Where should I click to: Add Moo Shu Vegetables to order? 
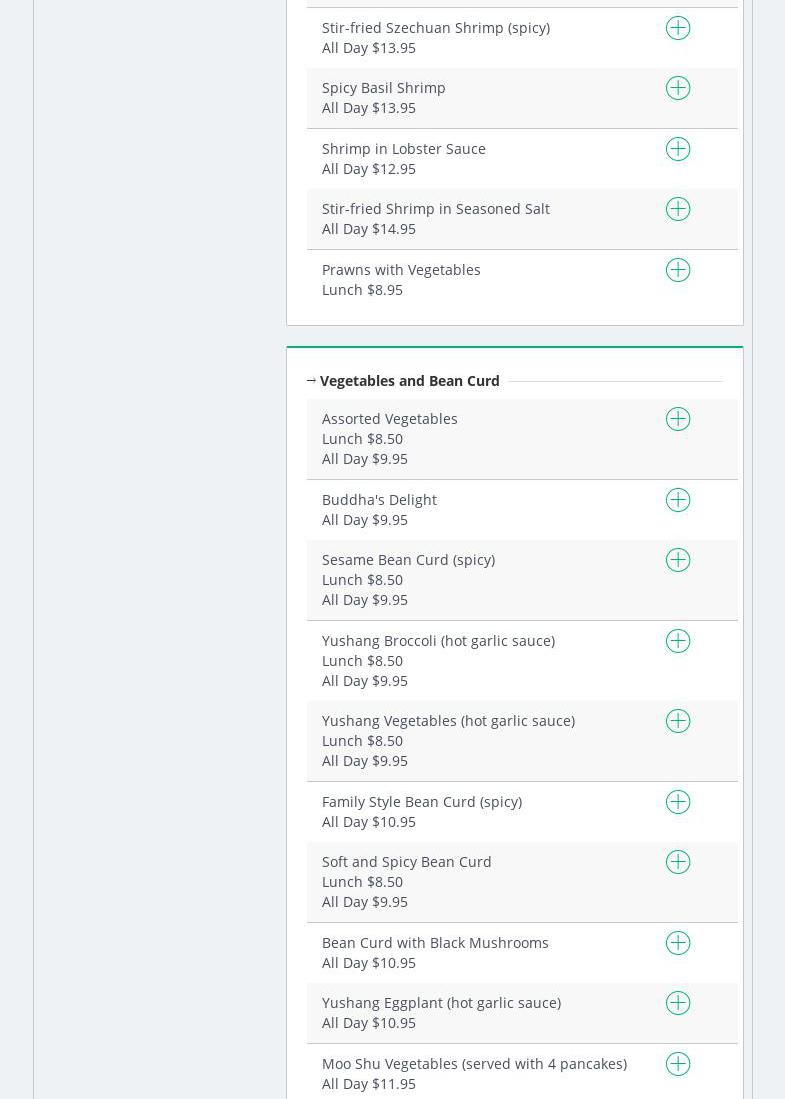(678, 1064)
